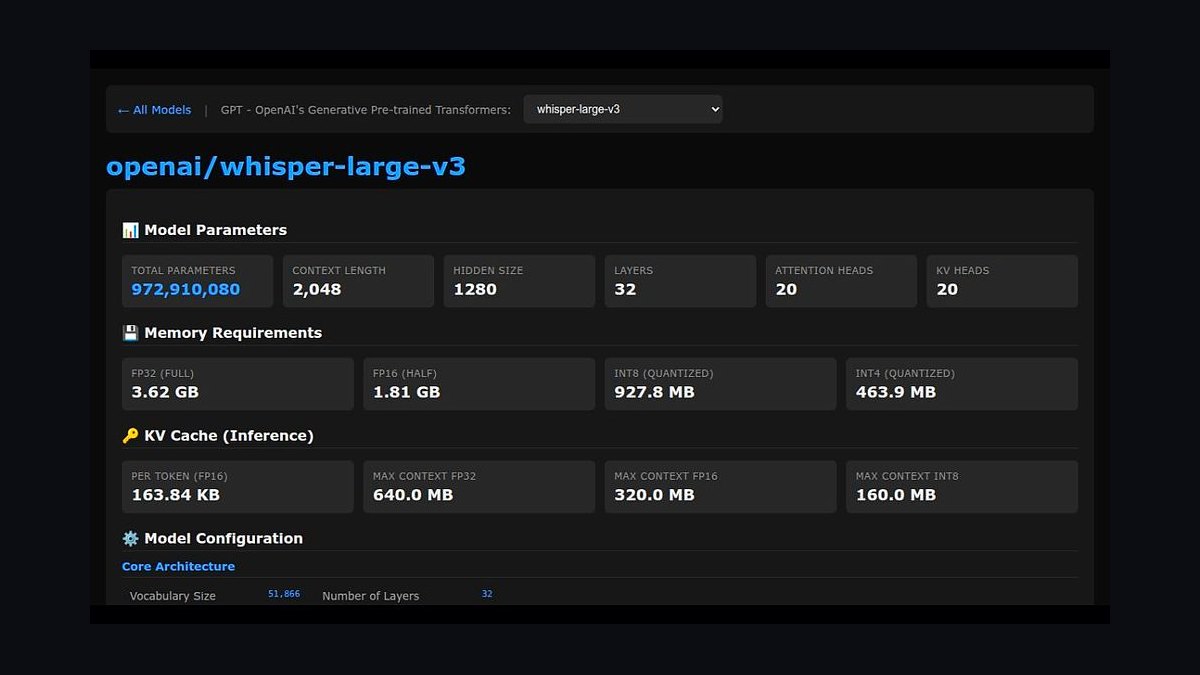Click the KV Cache (Inference) heading
This screenshot has height=675, width=1200.
pos(229,436)
